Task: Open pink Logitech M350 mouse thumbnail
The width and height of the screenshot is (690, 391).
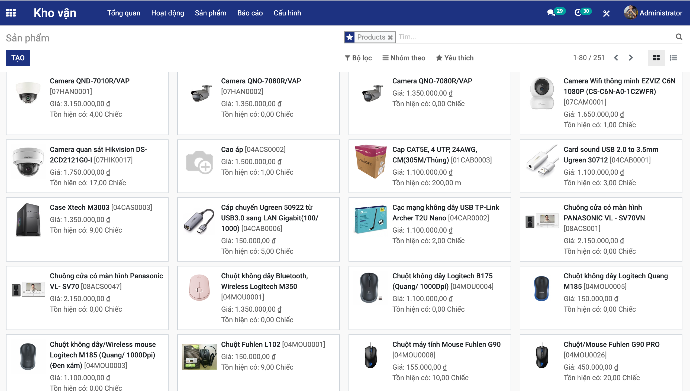Action: coord(199,288)
